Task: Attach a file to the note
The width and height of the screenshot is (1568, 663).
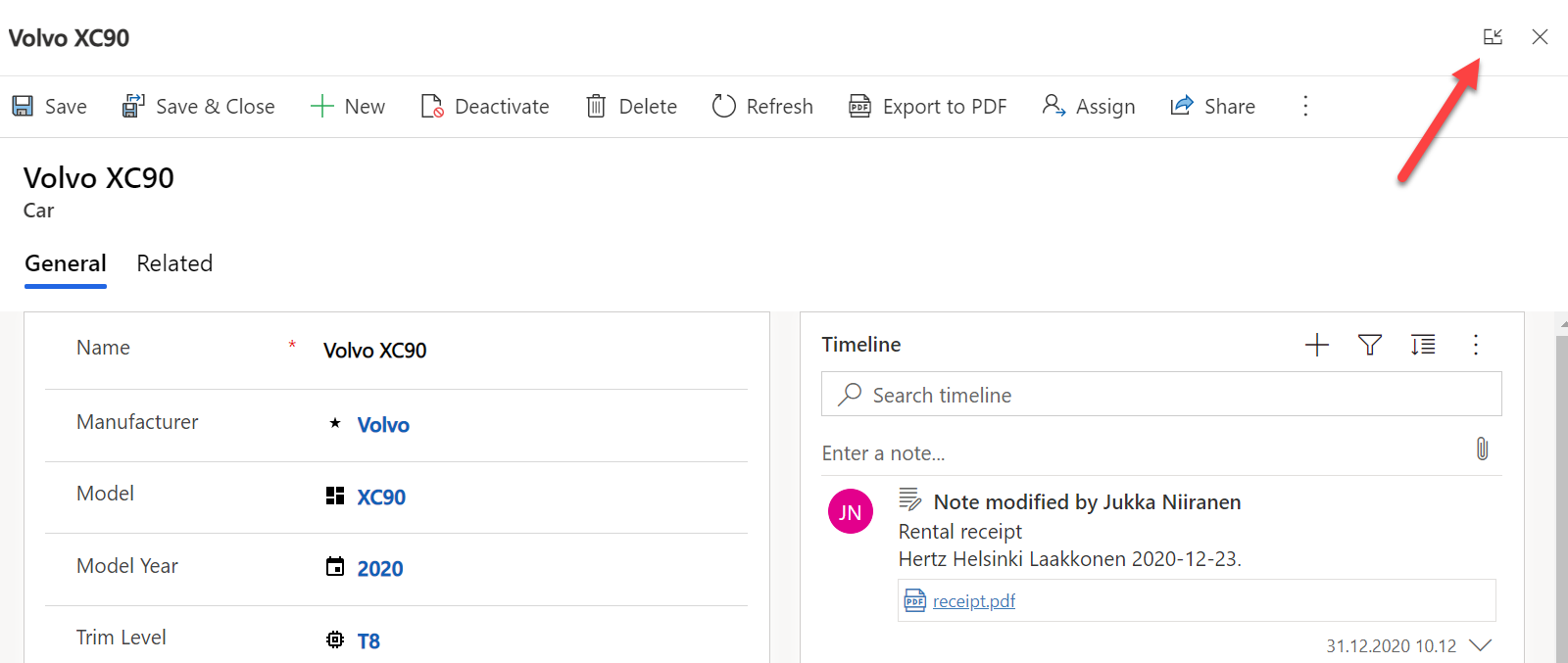Action: click(1482, 450)
